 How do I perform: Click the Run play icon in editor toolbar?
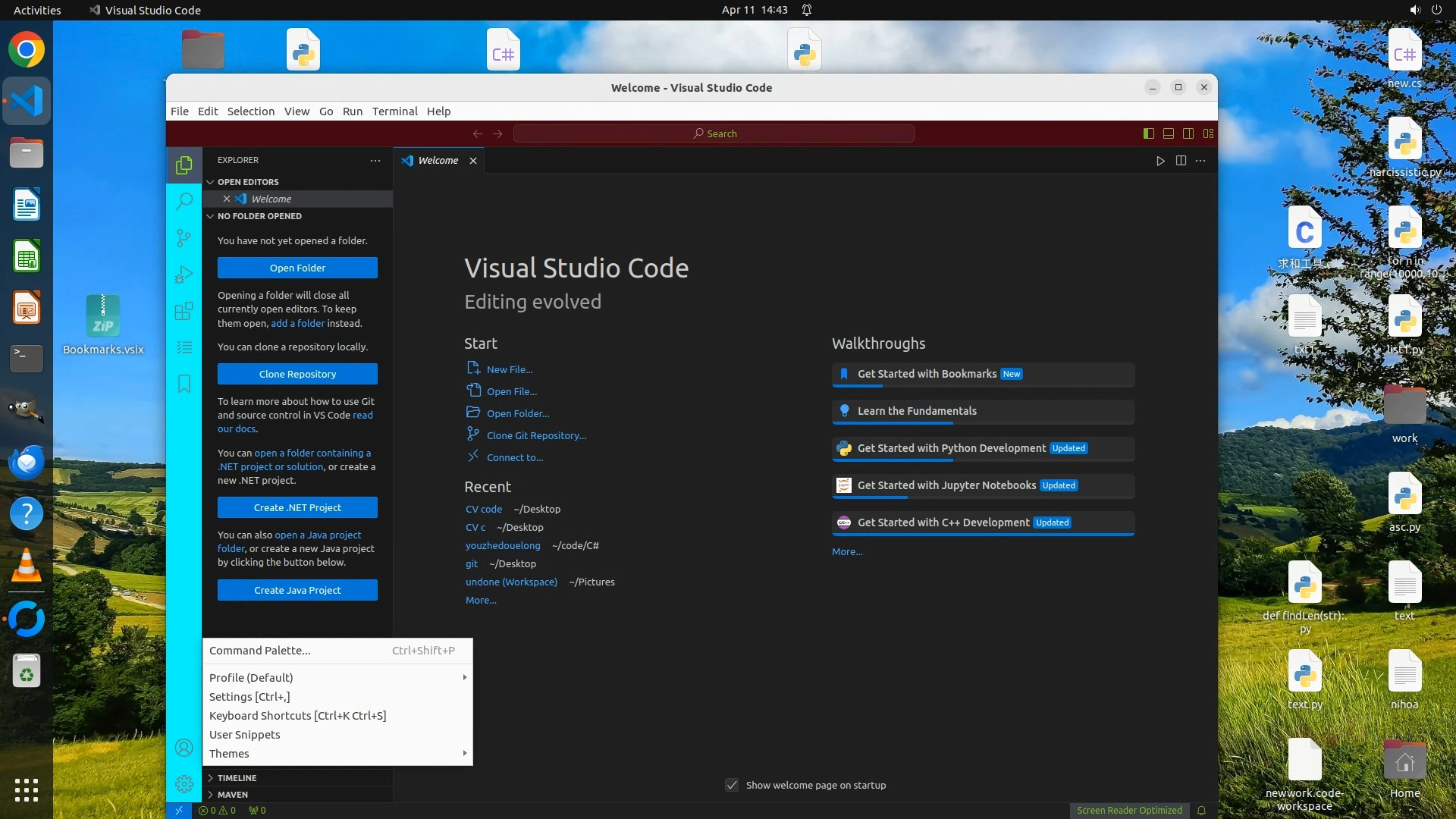[1160, 161]
